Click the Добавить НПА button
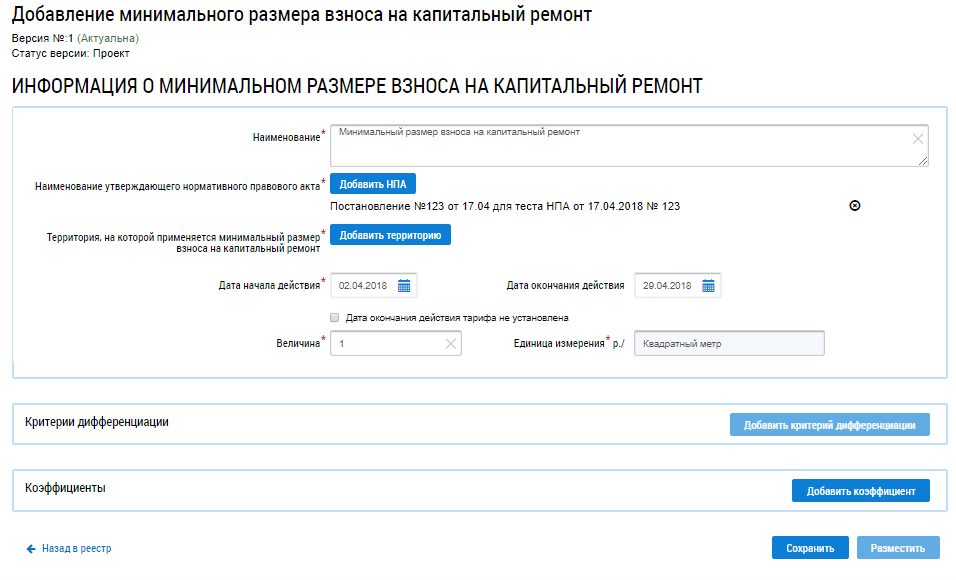 [x=373, y=184]
